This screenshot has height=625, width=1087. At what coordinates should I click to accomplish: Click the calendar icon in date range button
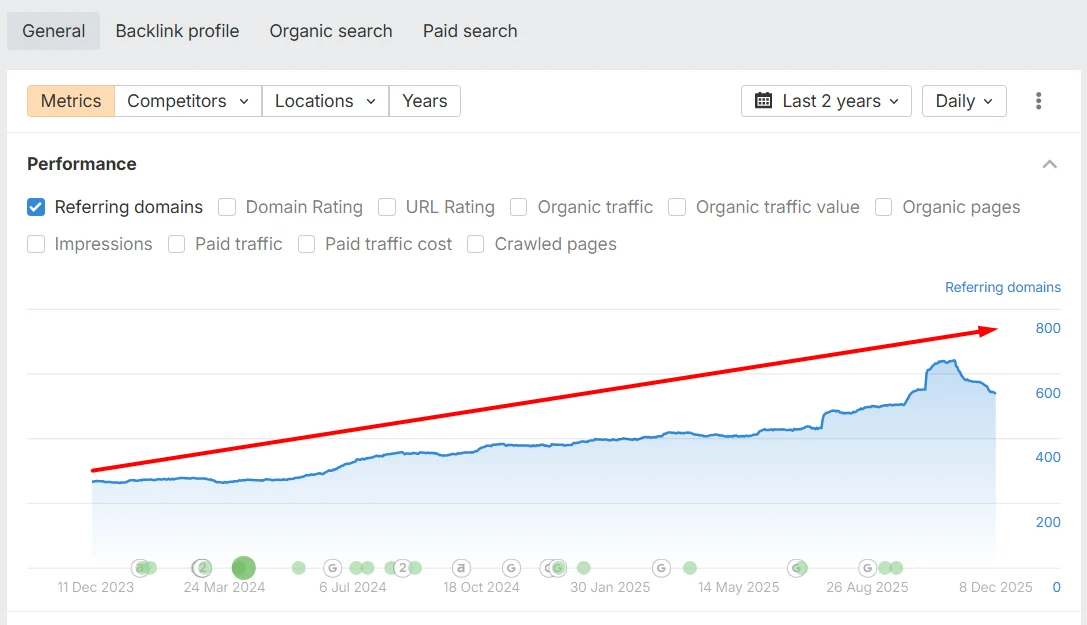coord(763,101)
